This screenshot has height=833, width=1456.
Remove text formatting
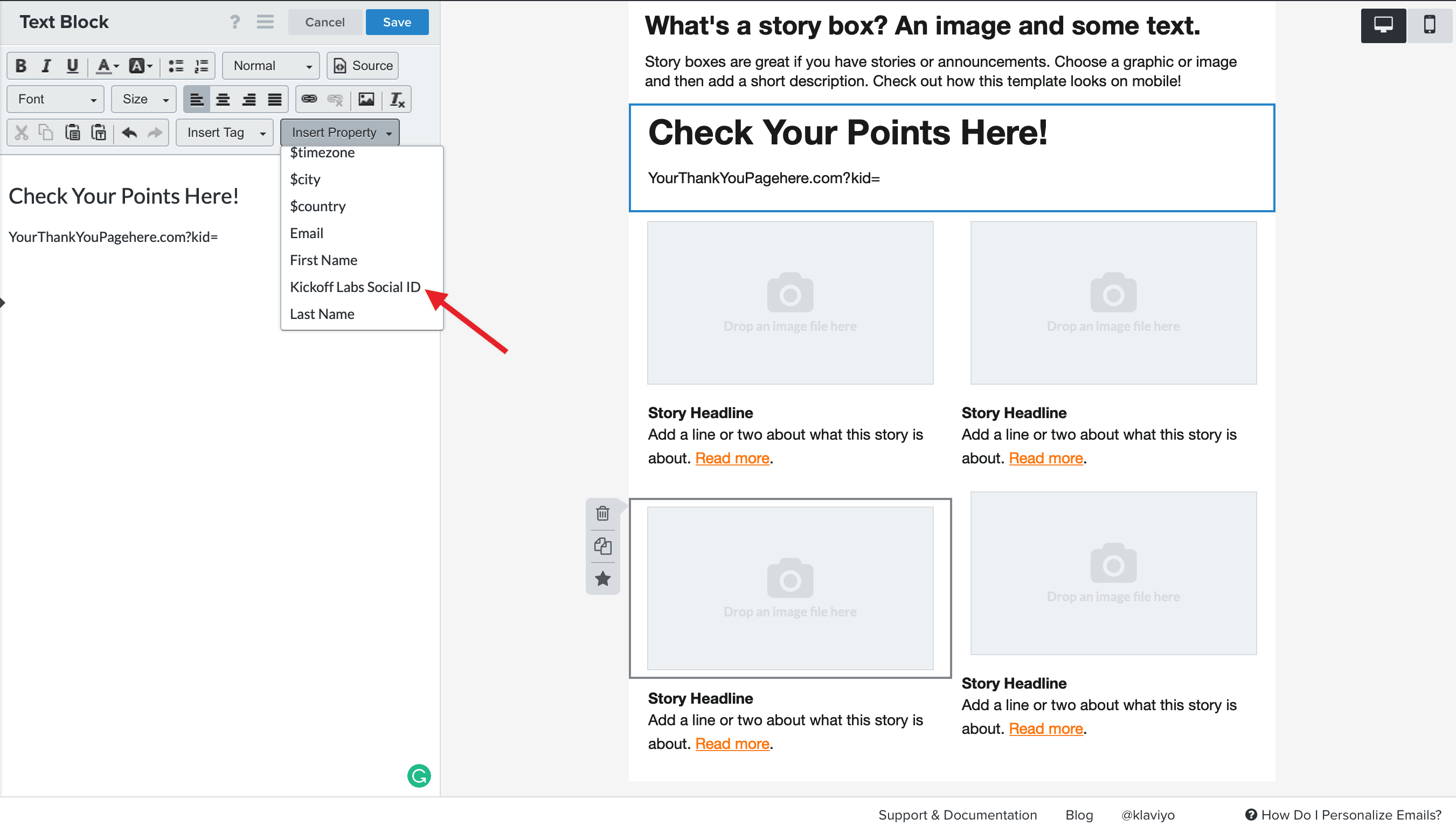point(397,100)
